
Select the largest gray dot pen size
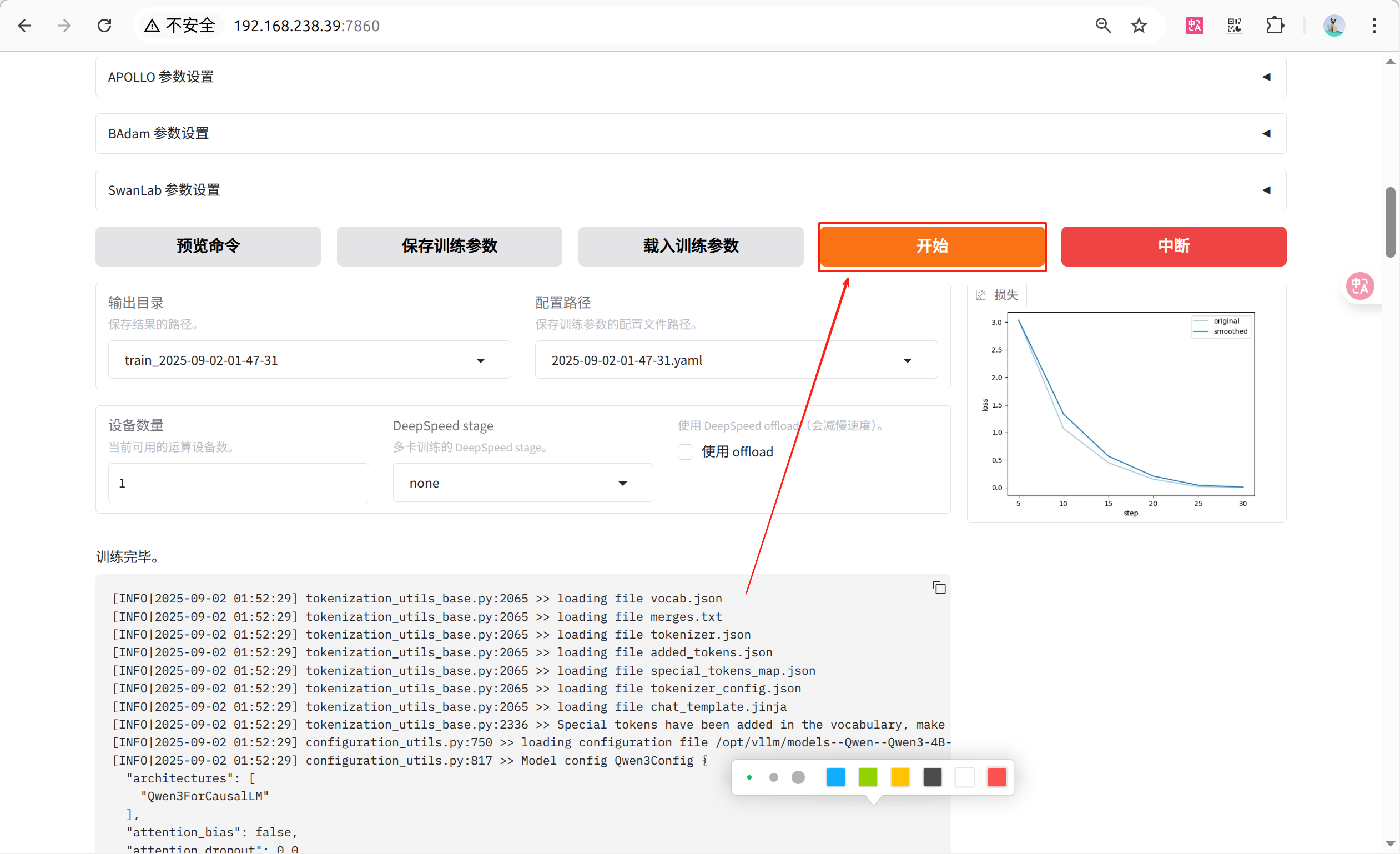(798, 777)
